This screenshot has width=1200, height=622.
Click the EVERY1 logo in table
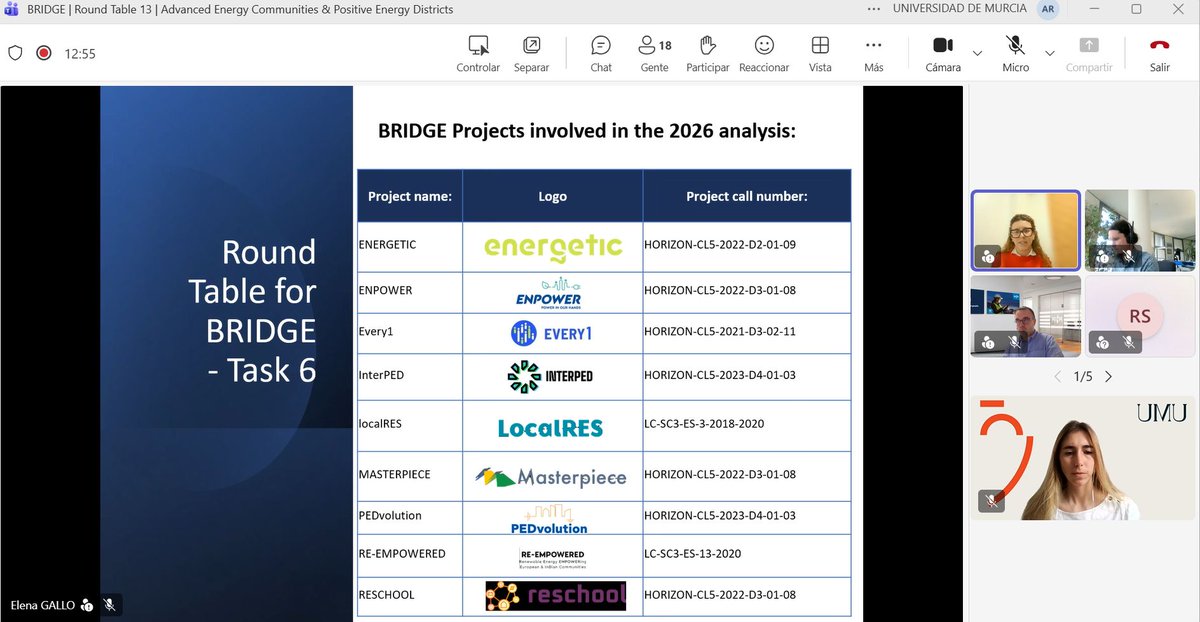[x=551, y=333]
